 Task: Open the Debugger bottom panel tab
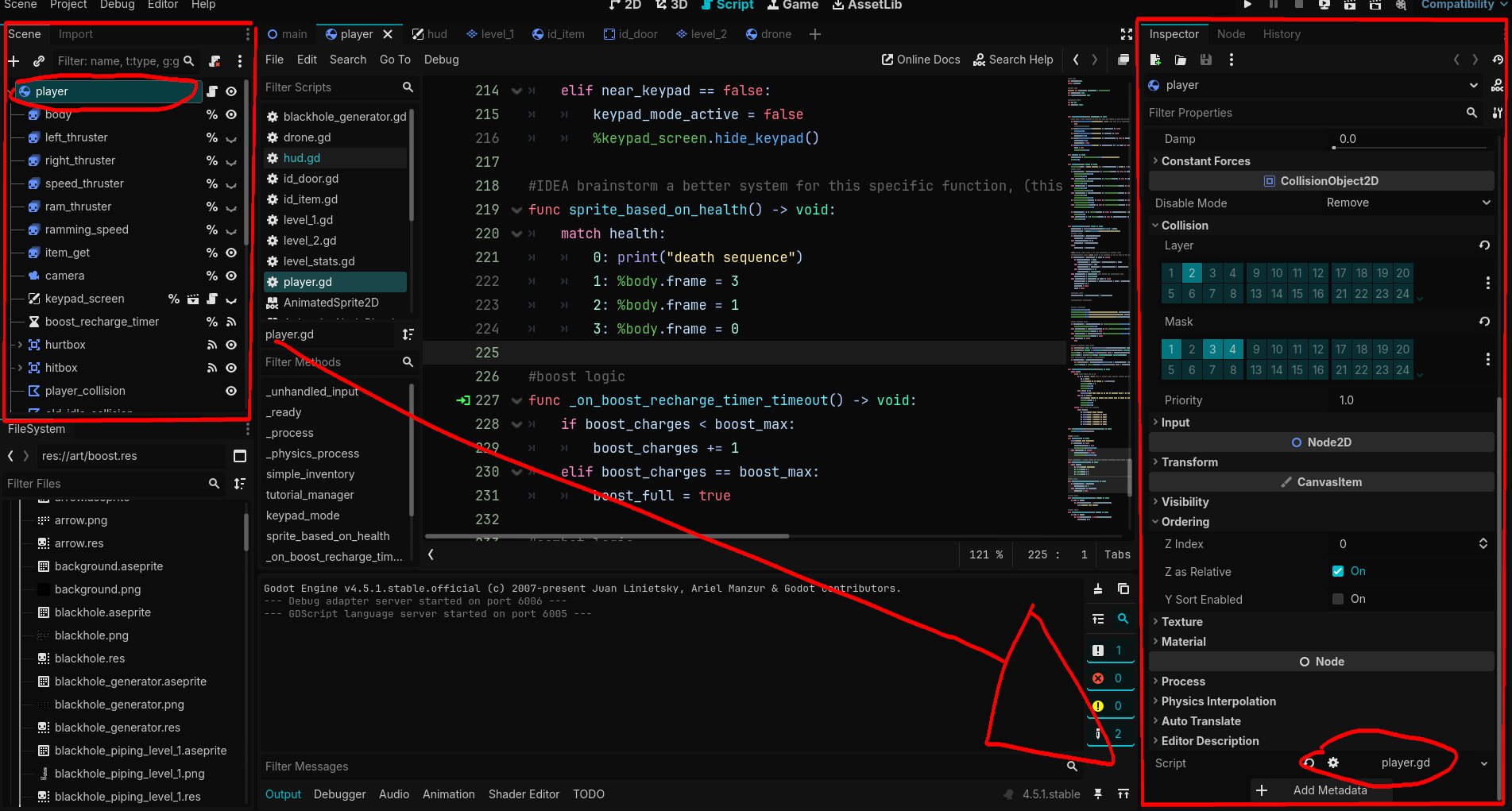point(339,794)
